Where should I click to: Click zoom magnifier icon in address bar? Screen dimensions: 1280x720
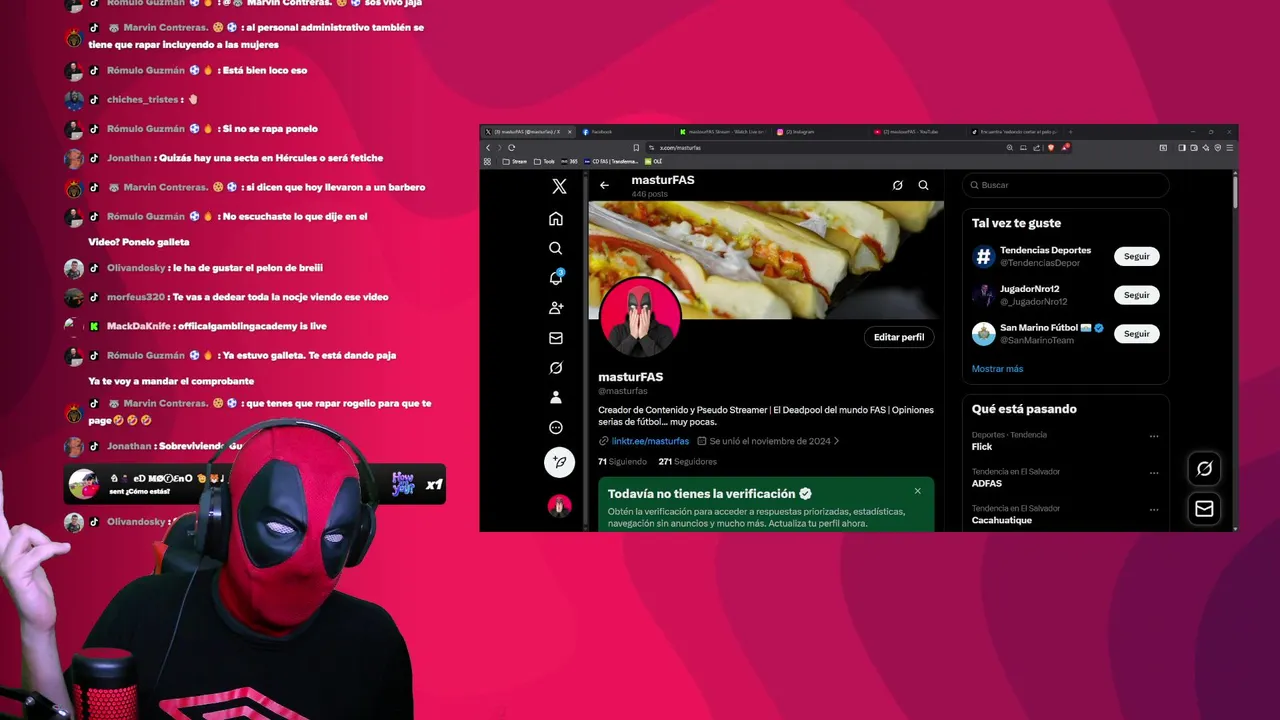pos(1010,148)
